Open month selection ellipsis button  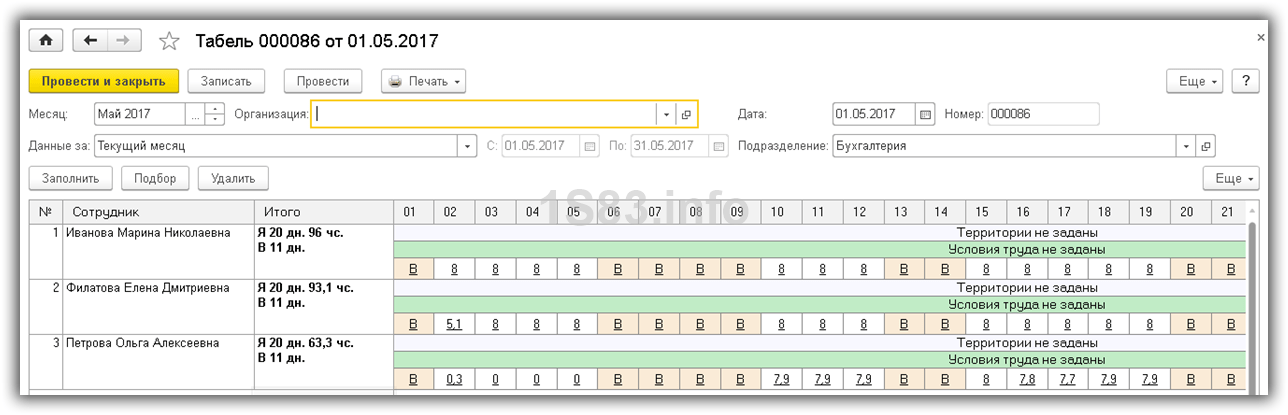point(194,114)
